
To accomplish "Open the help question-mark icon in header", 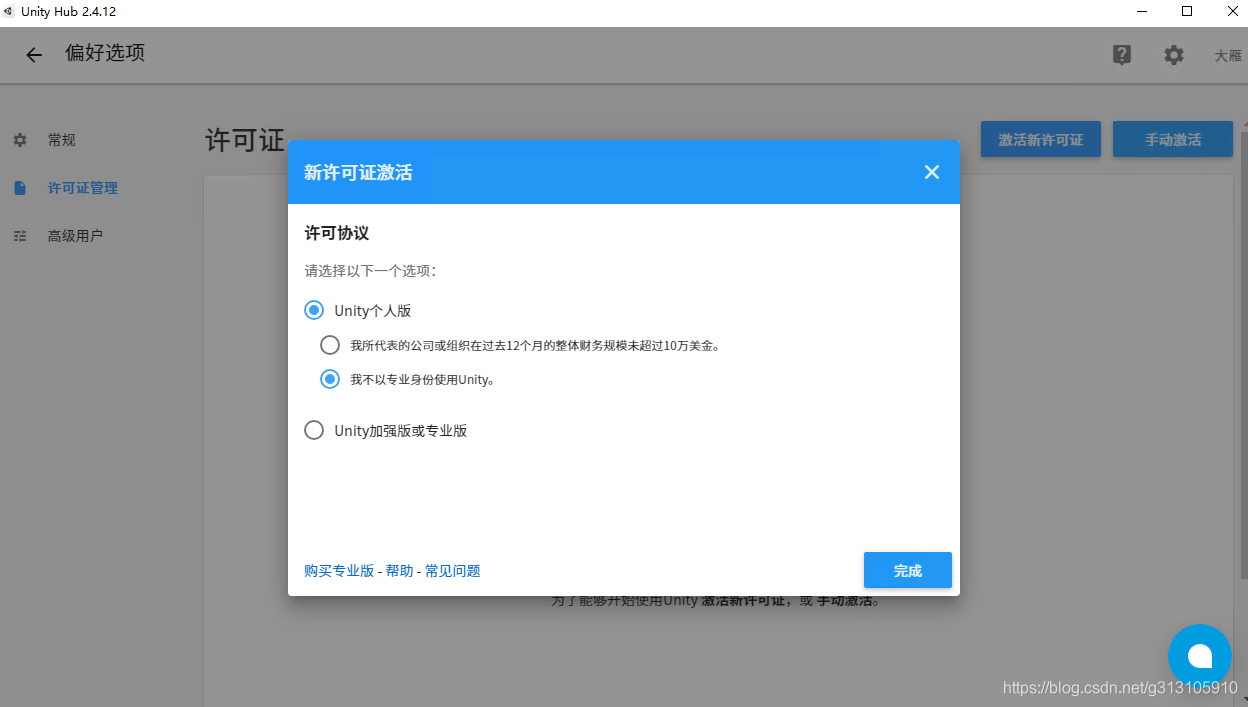I will tap(1122, 55).
